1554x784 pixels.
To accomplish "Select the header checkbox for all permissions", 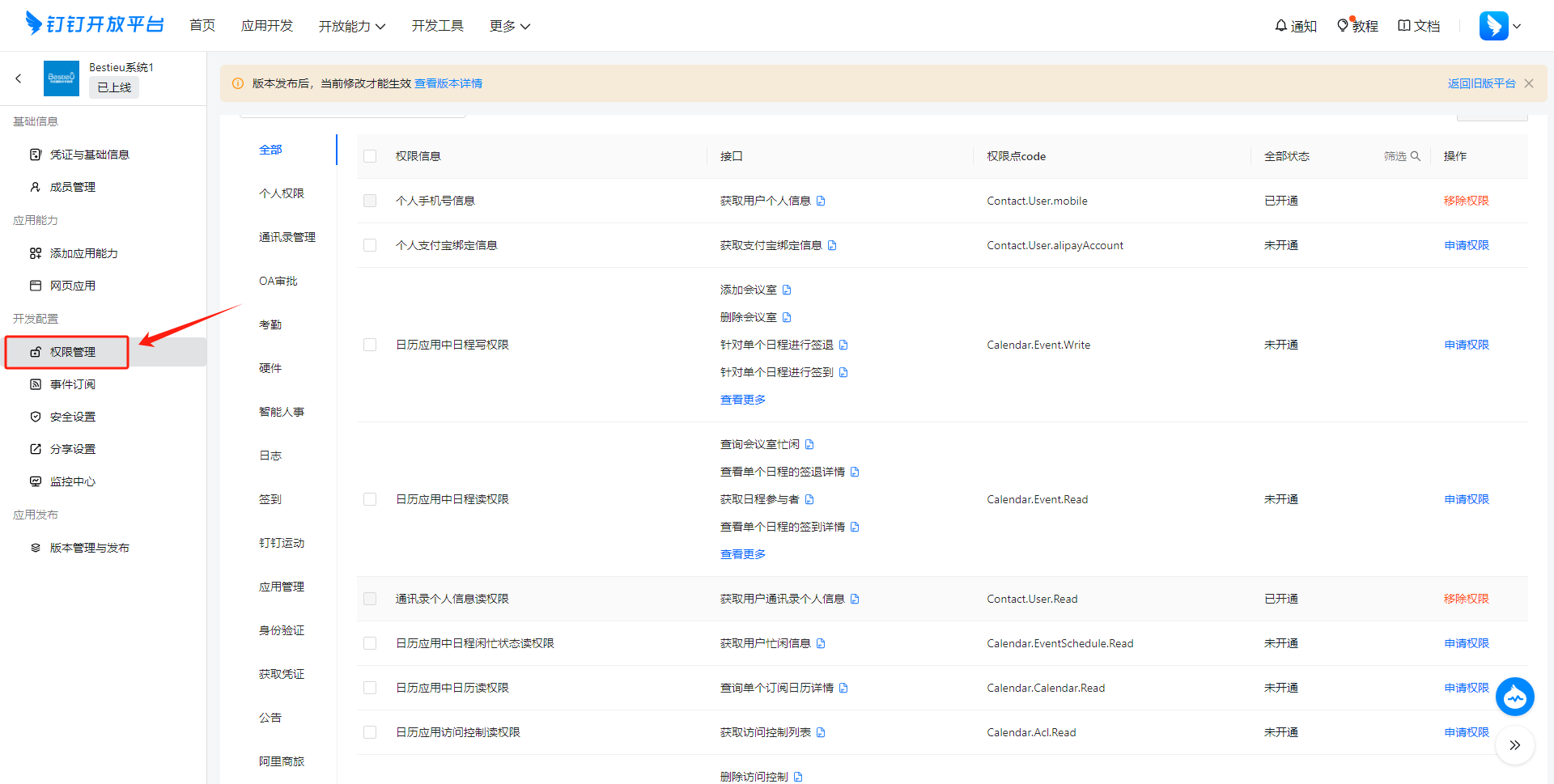I will pyautogui.click(x=370, y=156).
